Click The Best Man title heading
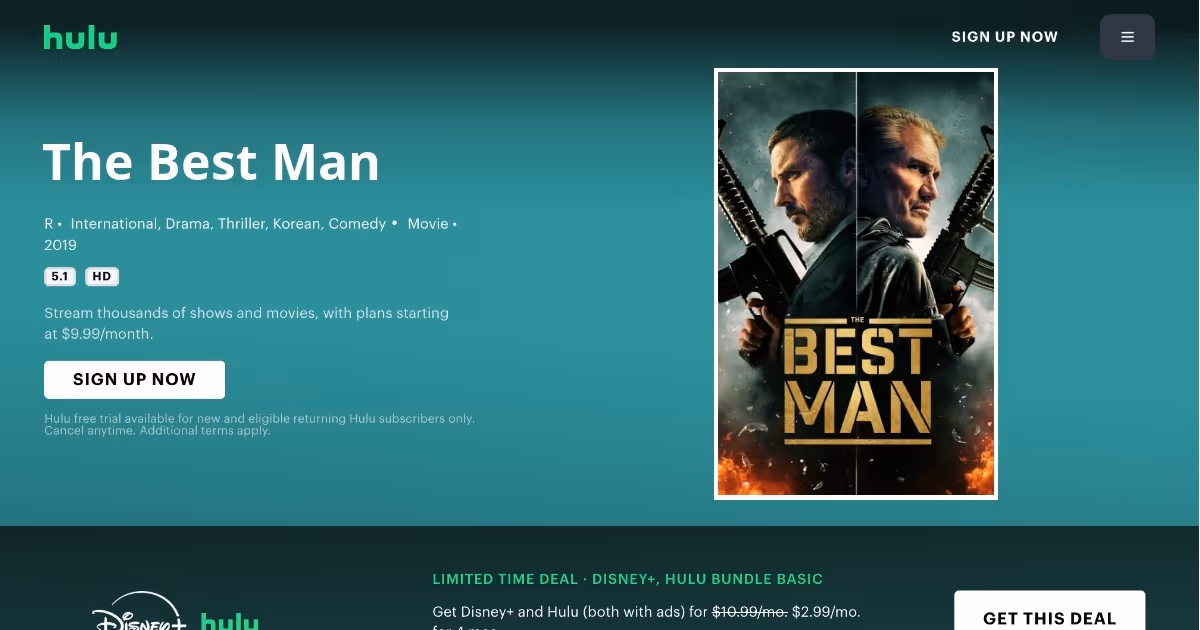This screenshot has width=1200, height=630. coord(211,162)
